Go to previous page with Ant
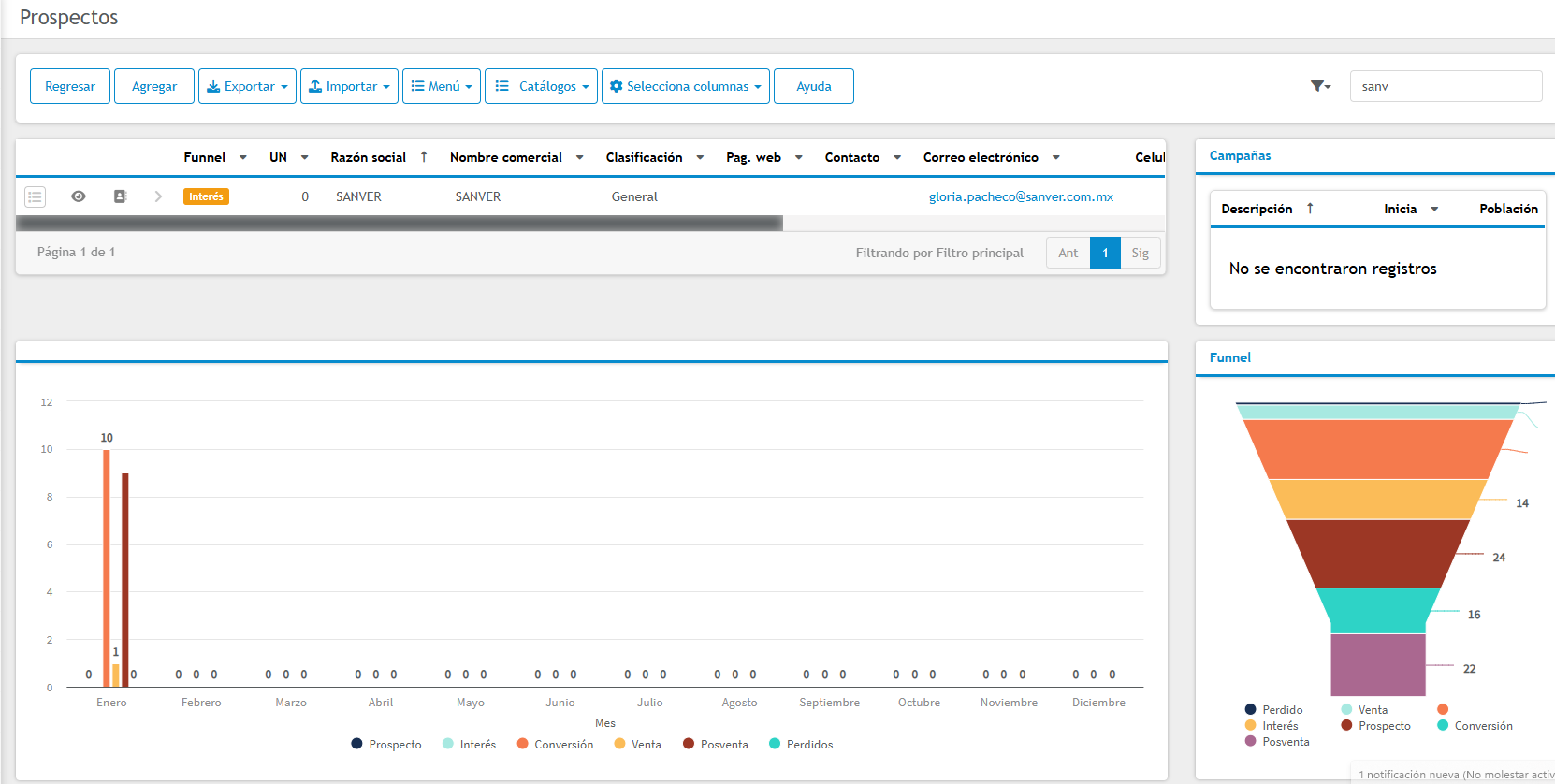1555x784 pixels. pyautogui.click(x=1068, y=253)
